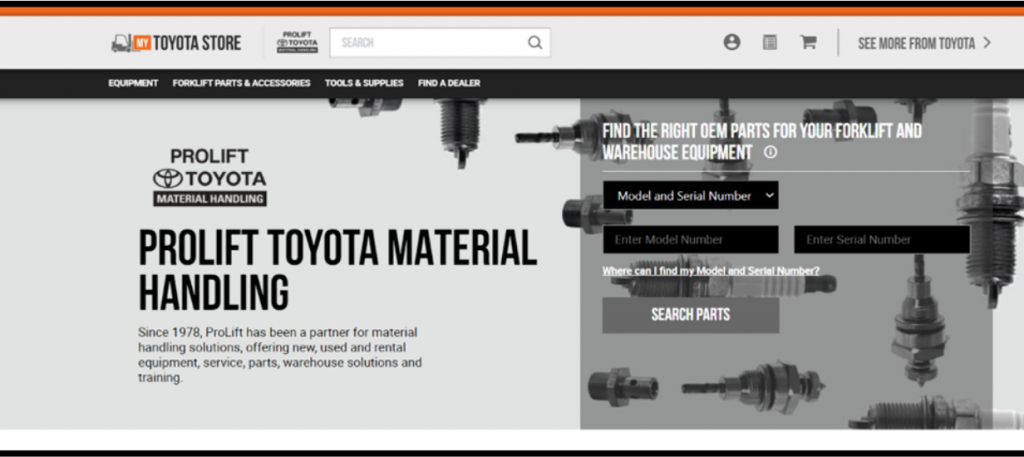Click the info icon beside Warehouse Equipment heading
Screen dimensions: 1024x457
click(x=771, y=152)
